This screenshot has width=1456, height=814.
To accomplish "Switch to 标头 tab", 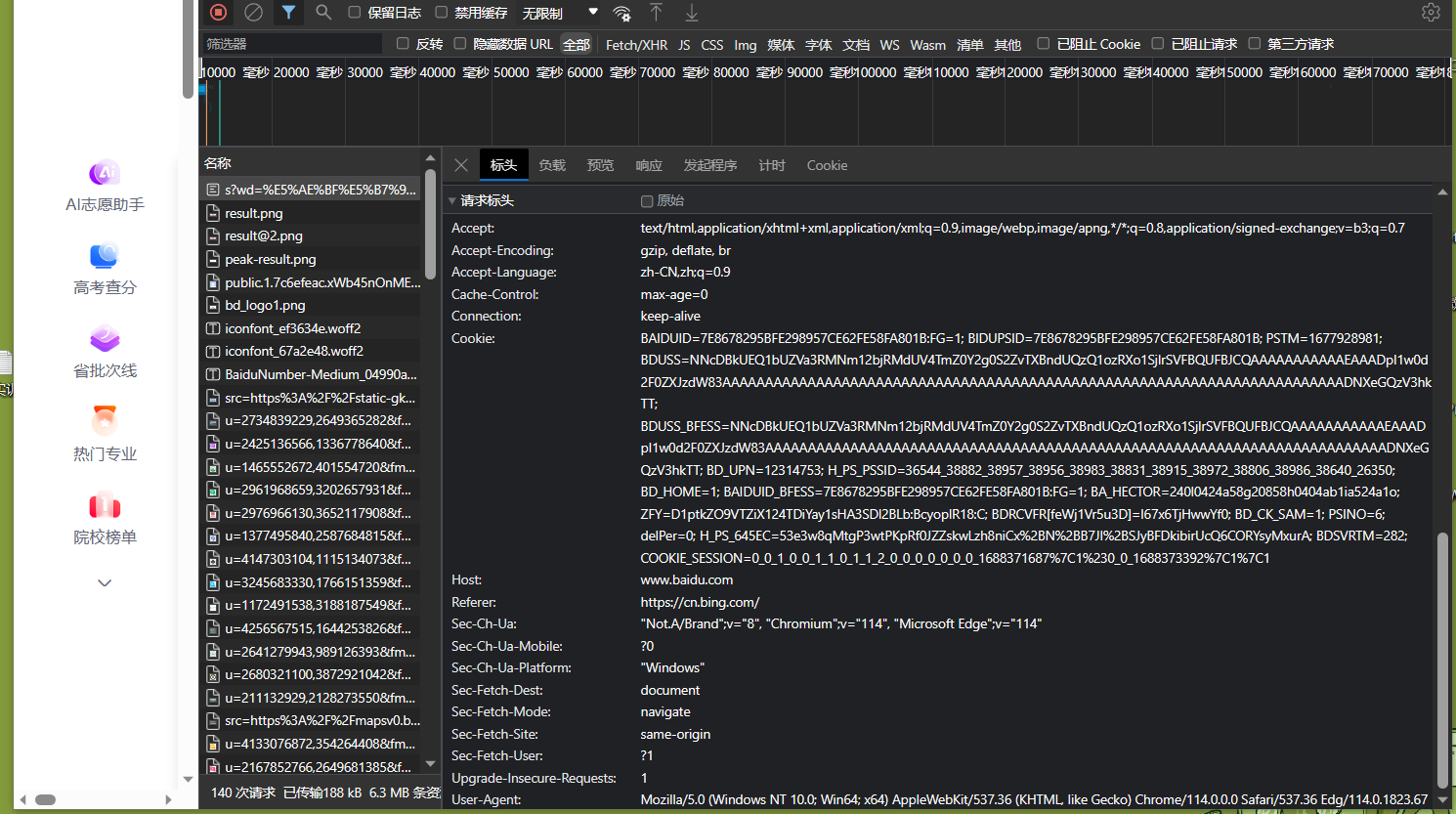I will (x=503, y=165).
